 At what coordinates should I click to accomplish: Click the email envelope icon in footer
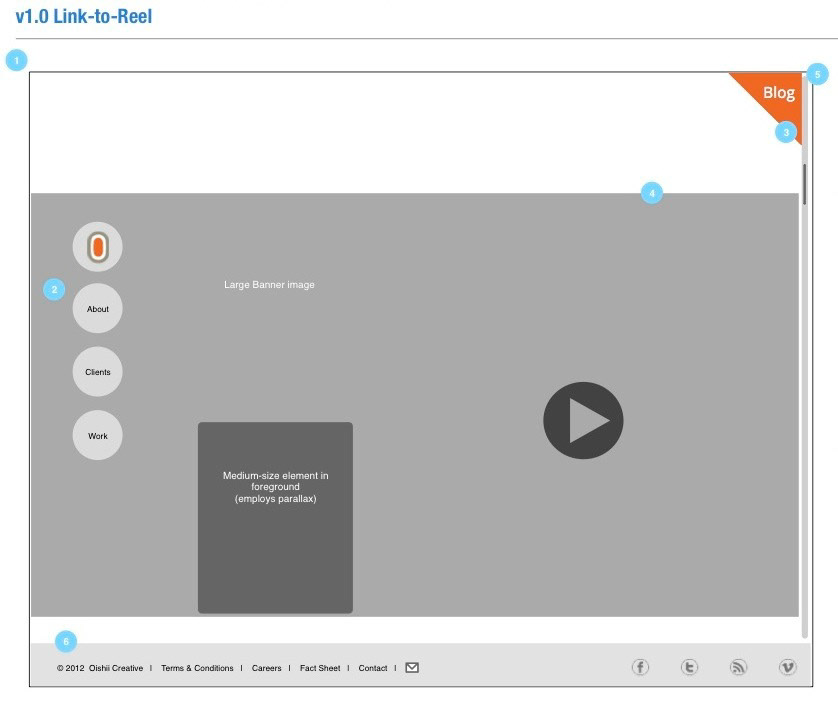[x=412, y=668]
